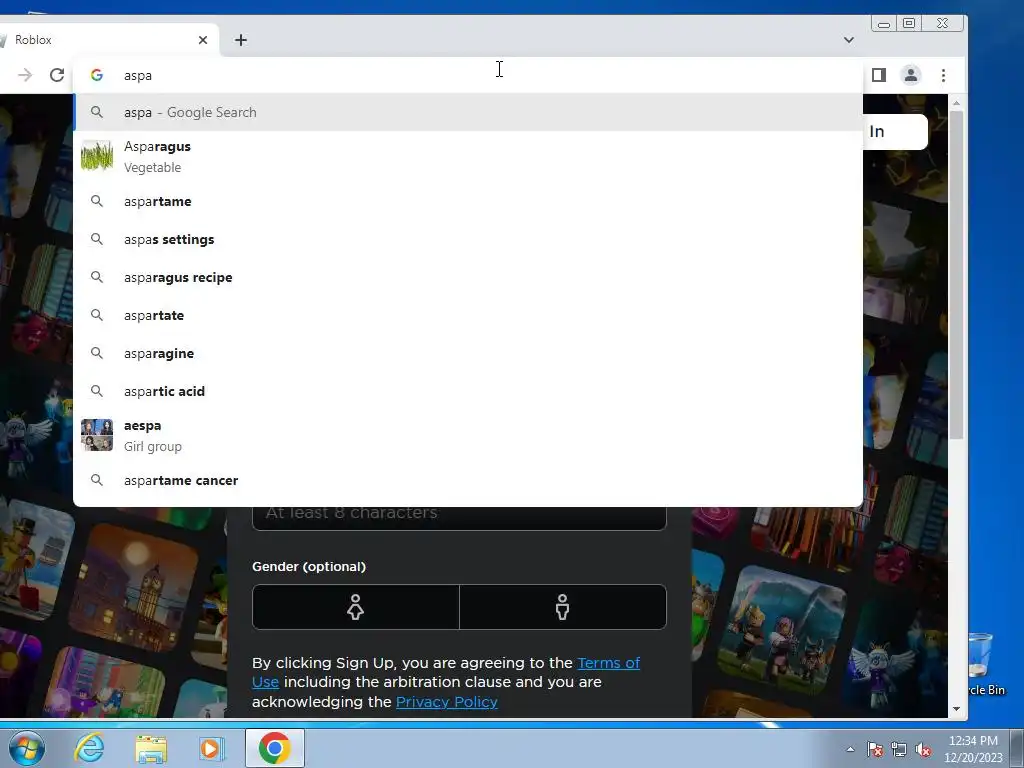Open Windows Media Player from taskbar

212,748
